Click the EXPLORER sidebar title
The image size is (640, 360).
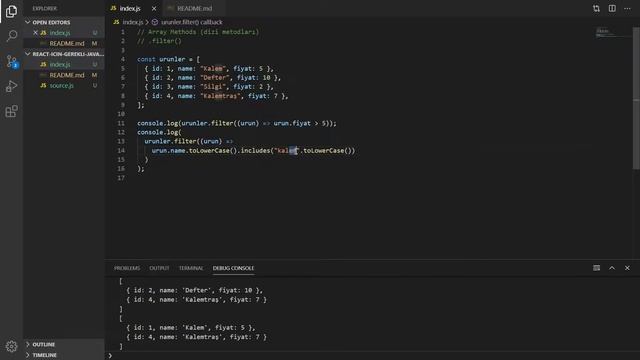pyautogui.click(x=45, y=8)
